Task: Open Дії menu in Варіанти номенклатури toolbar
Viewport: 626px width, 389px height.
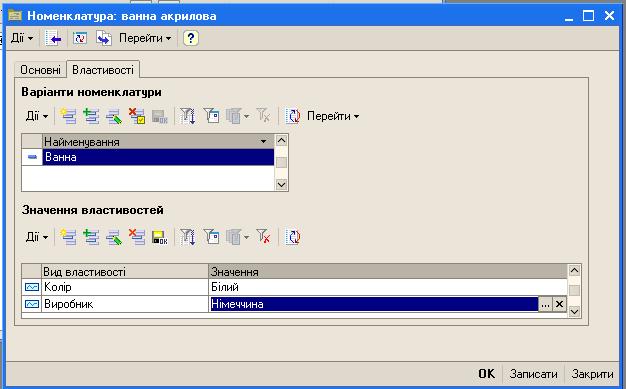Action: point(37,116)
